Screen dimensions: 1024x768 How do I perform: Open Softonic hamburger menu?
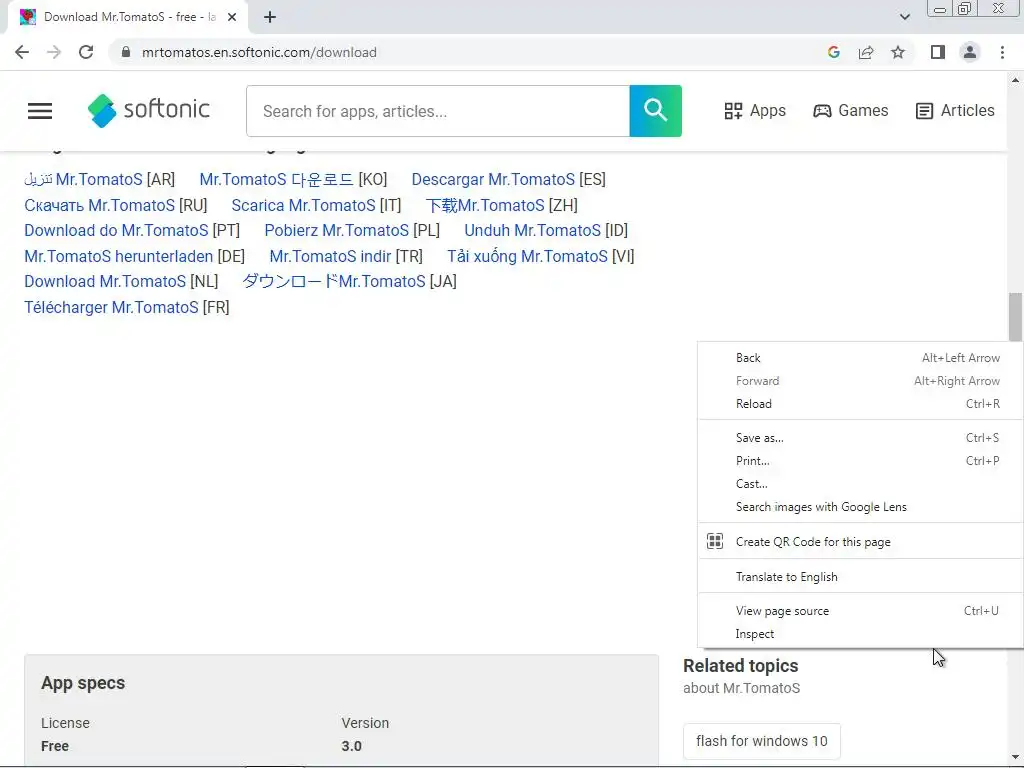[x=40, y=111]
